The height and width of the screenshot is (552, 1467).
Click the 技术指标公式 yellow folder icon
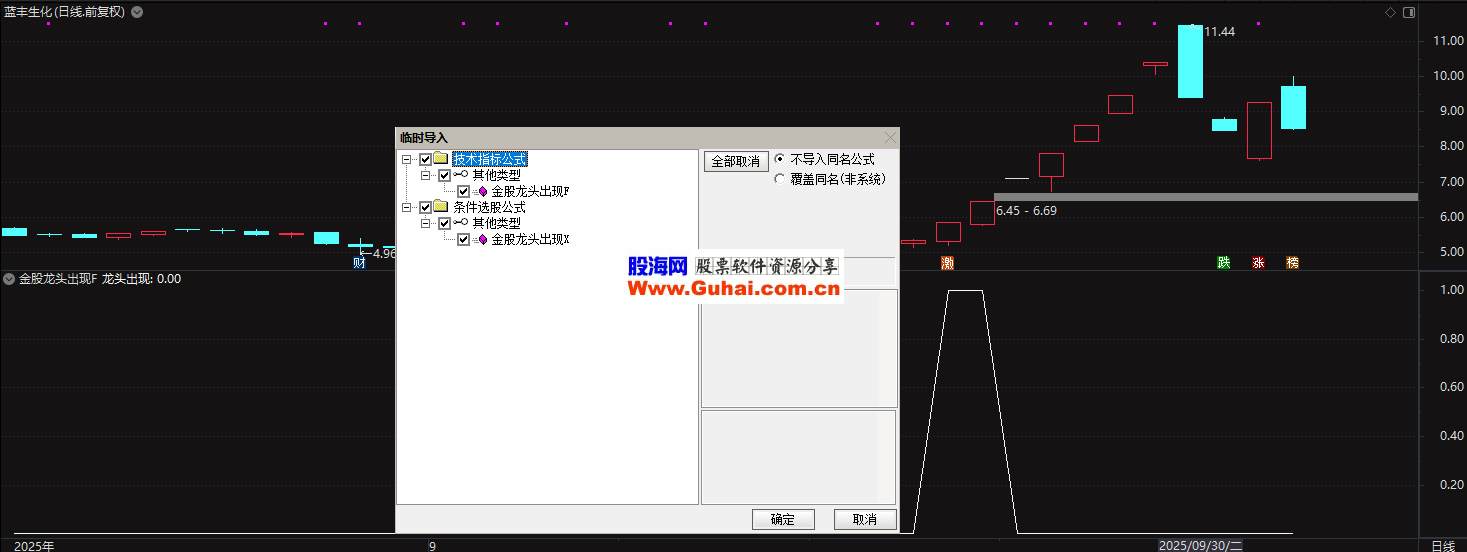point(440,159)
